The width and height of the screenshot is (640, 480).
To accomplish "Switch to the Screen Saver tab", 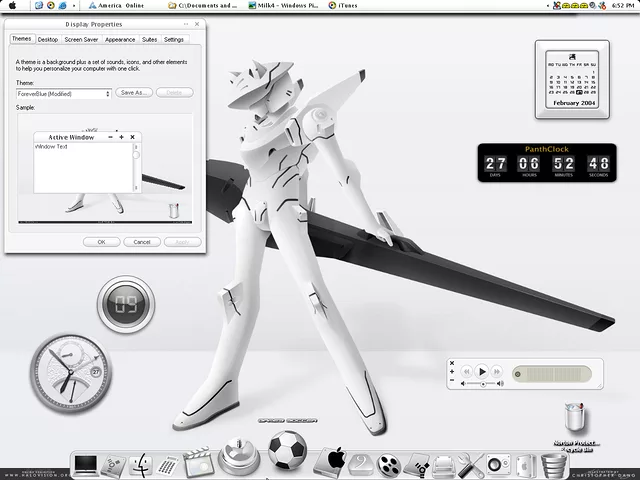I will point(81,40).
